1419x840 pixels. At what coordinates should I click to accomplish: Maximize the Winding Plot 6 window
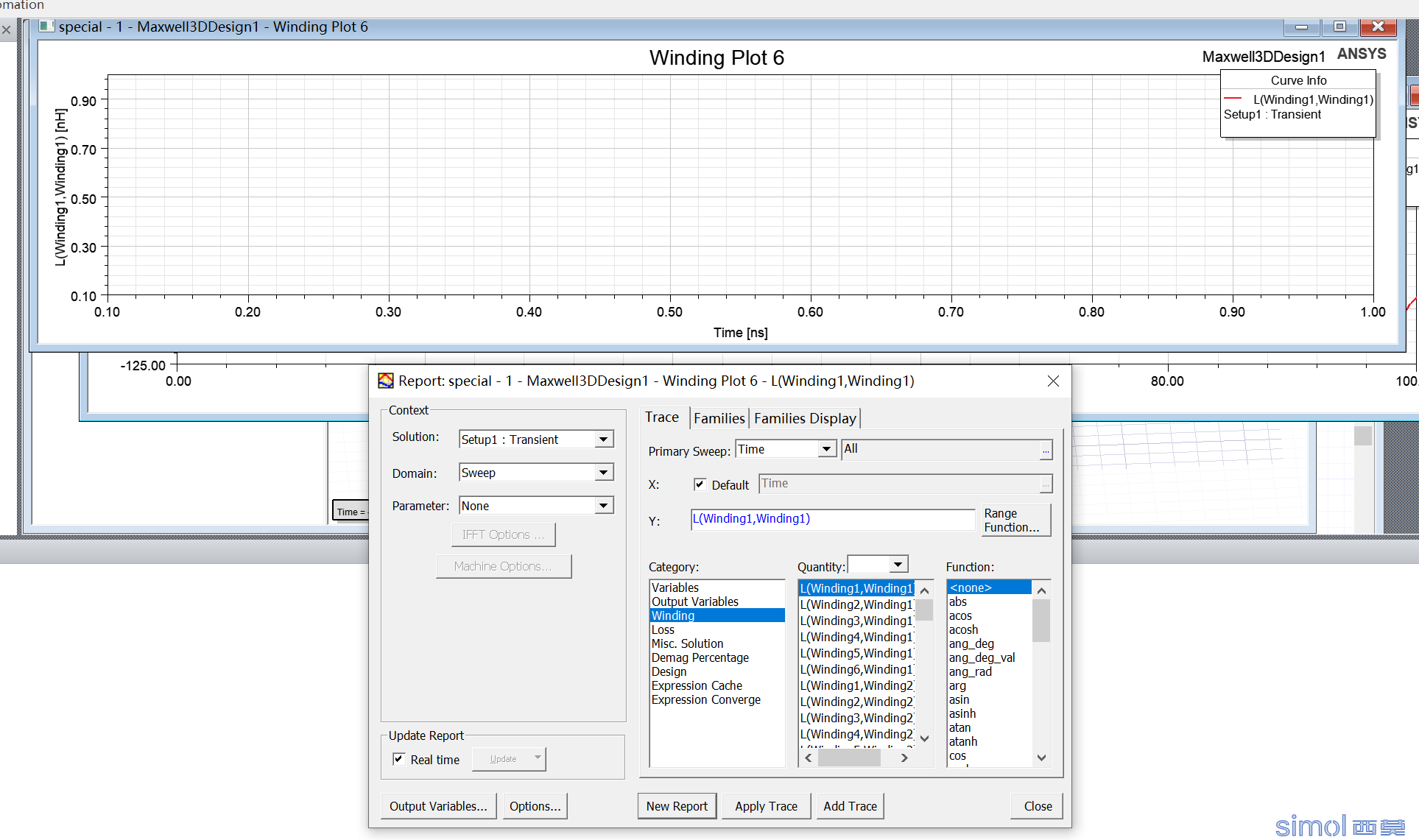click(1339, 27)
